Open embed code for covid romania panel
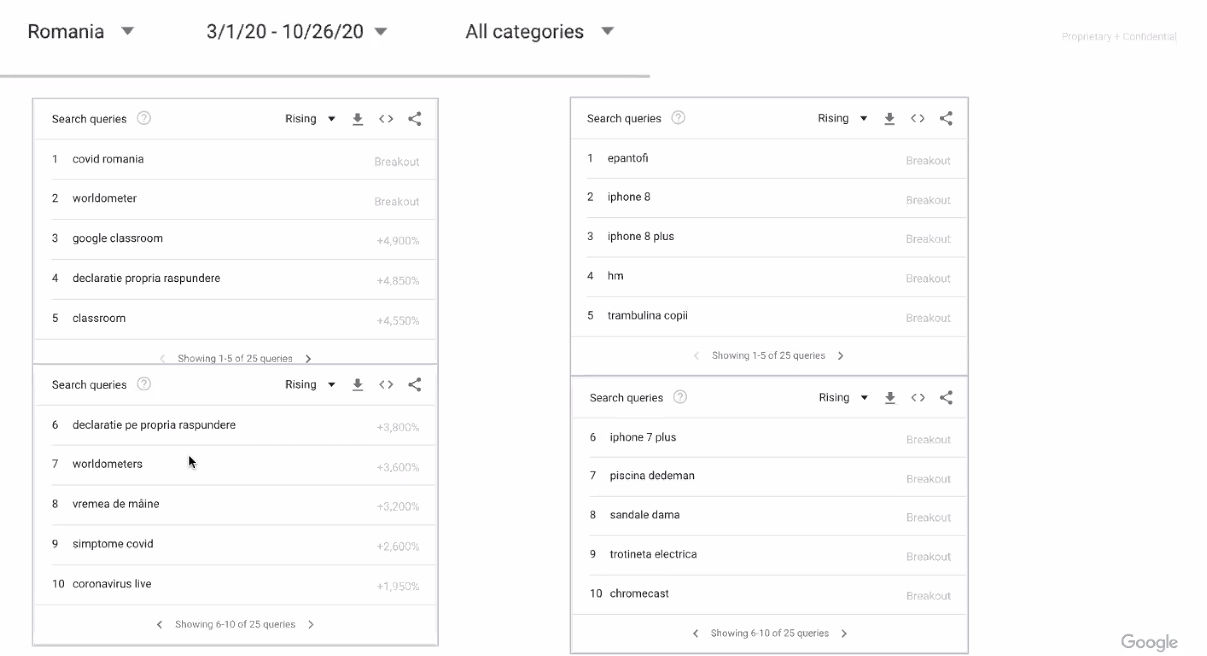The width and height of the screenshot is (1207, 656). (386, 119)
